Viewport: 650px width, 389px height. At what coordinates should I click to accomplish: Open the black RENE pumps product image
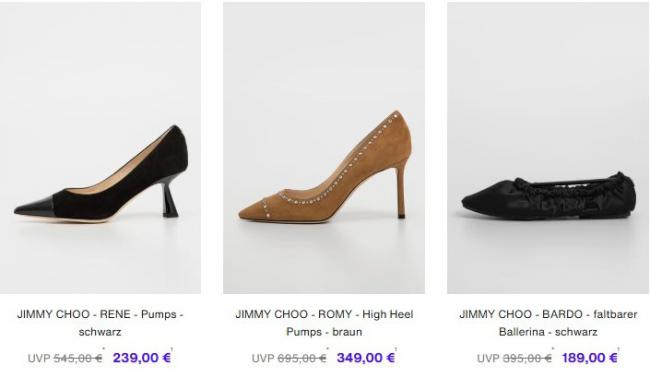click(100, 148)
